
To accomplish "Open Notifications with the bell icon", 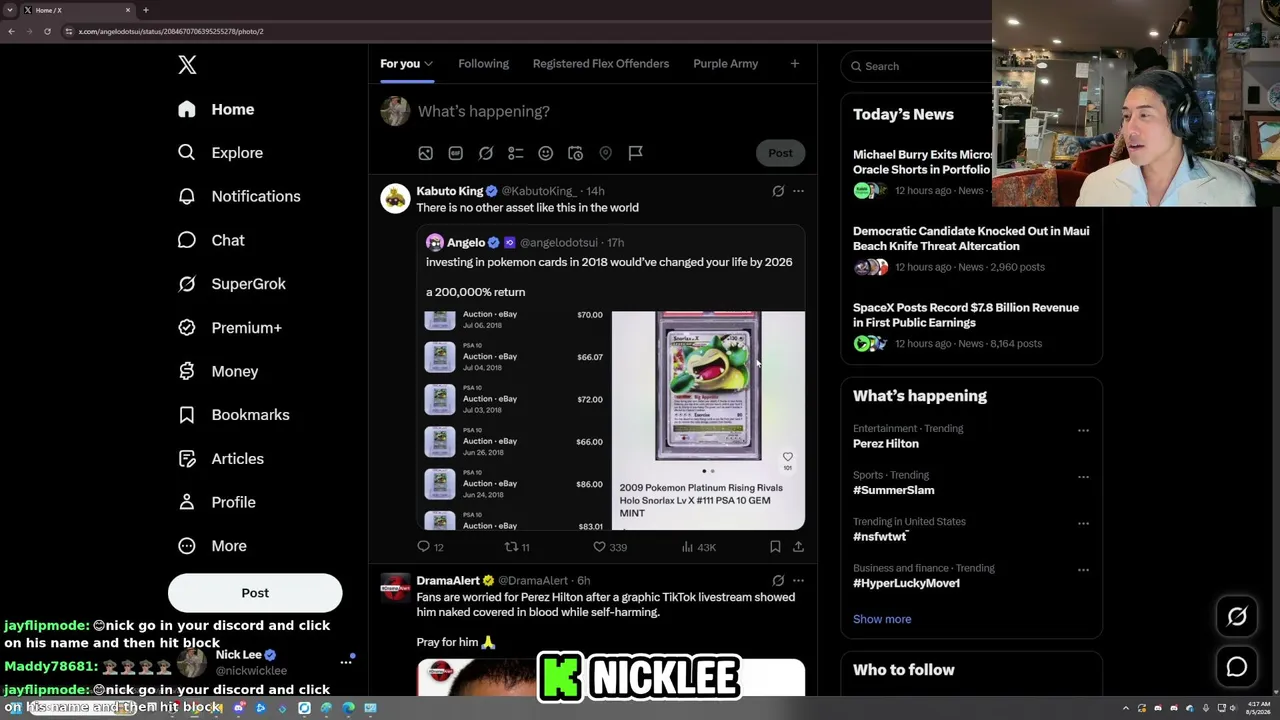I will coord(187,196).
